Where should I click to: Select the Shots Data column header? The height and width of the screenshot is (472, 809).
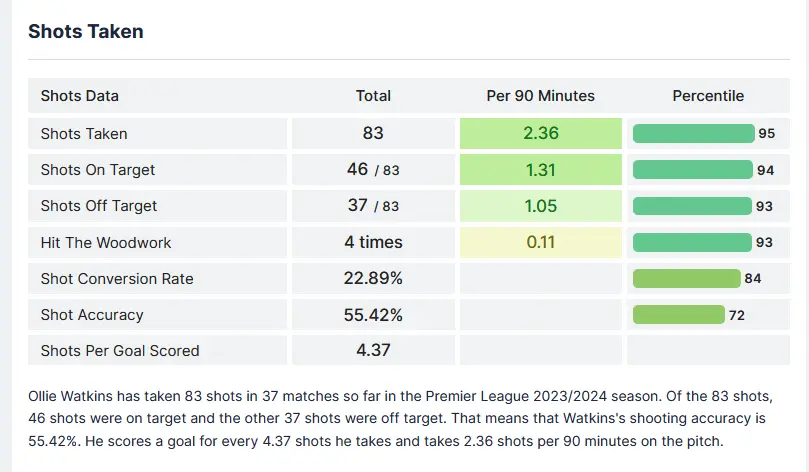[80, 96]
